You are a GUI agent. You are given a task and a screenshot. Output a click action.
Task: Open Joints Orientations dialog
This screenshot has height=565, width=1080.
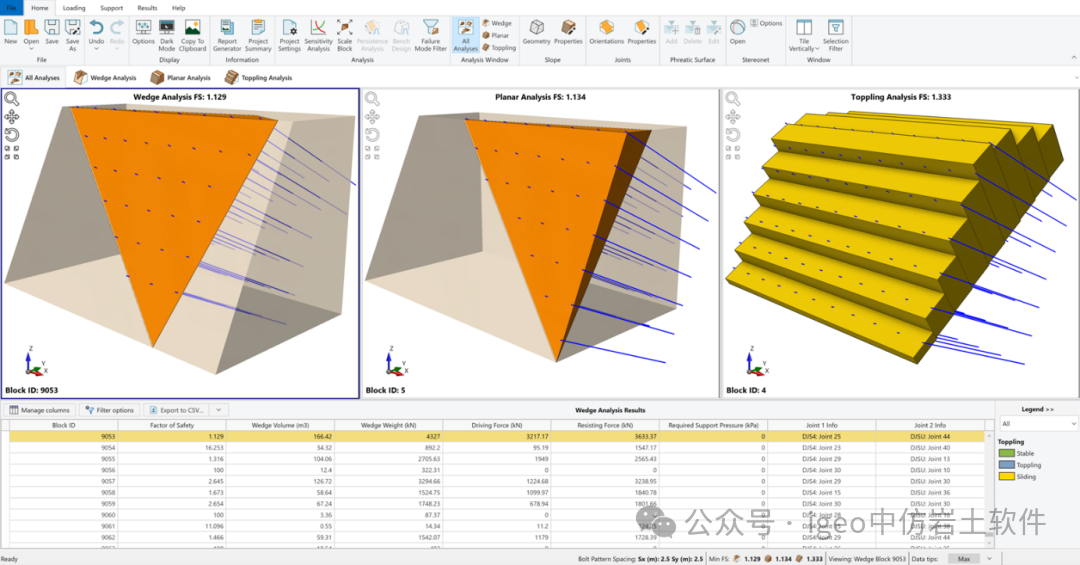(606, 32)
